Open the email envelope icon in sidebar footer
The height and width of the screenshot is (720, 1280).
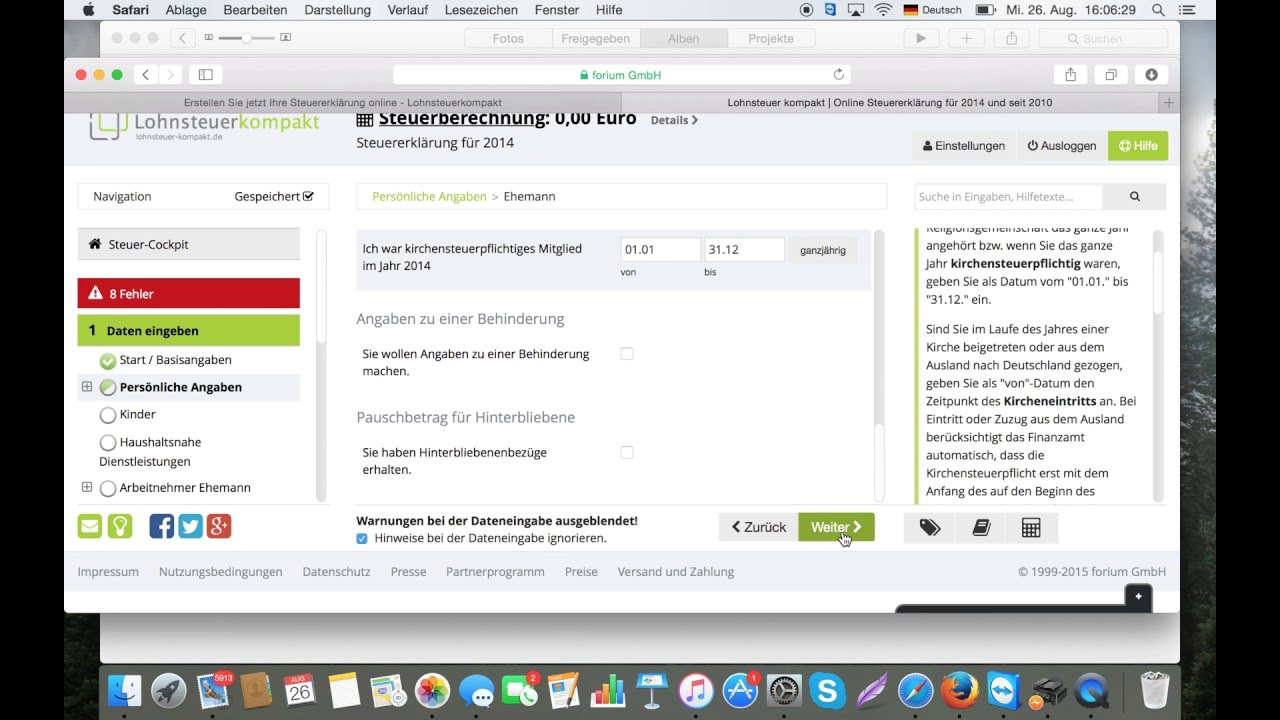[90, 526]
